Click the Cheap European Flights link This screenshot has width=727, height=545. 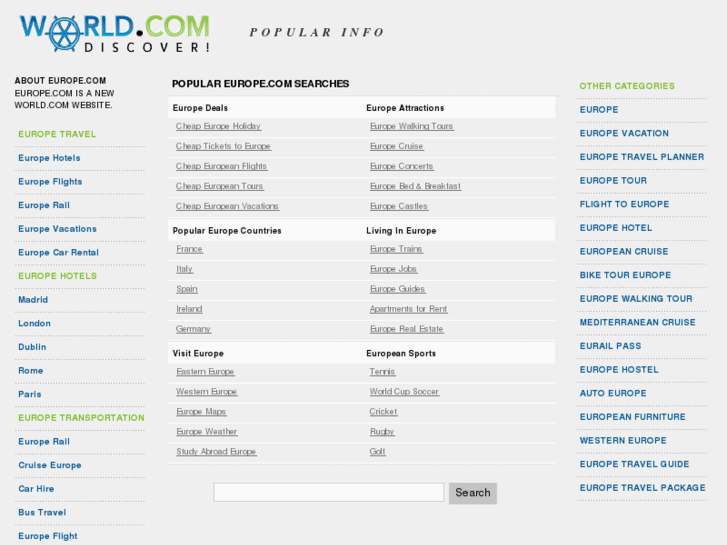(x=221, y=166)
